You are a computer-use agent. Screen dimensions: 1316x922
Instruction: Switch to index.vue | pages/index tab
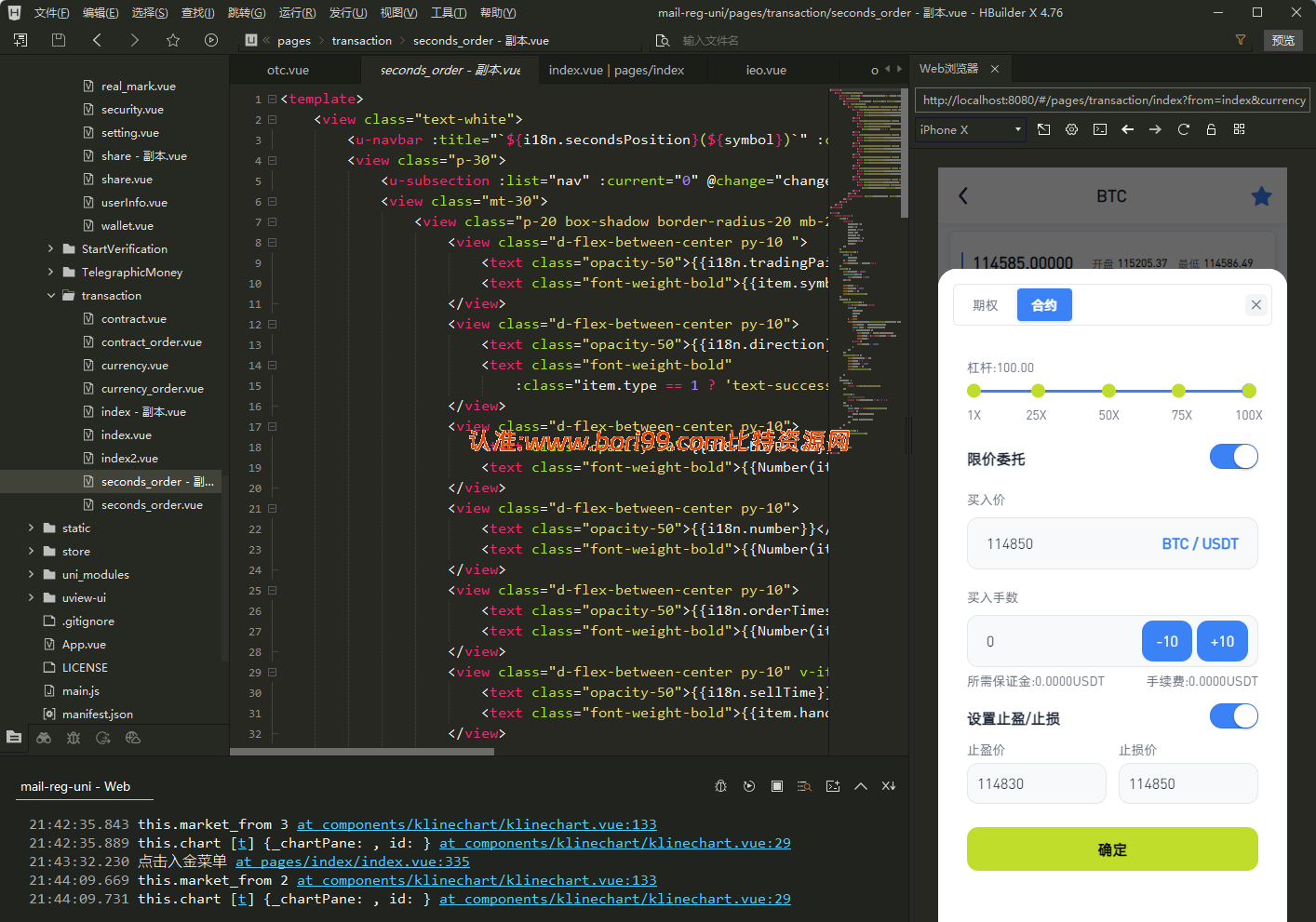click(x=616, y=70)
